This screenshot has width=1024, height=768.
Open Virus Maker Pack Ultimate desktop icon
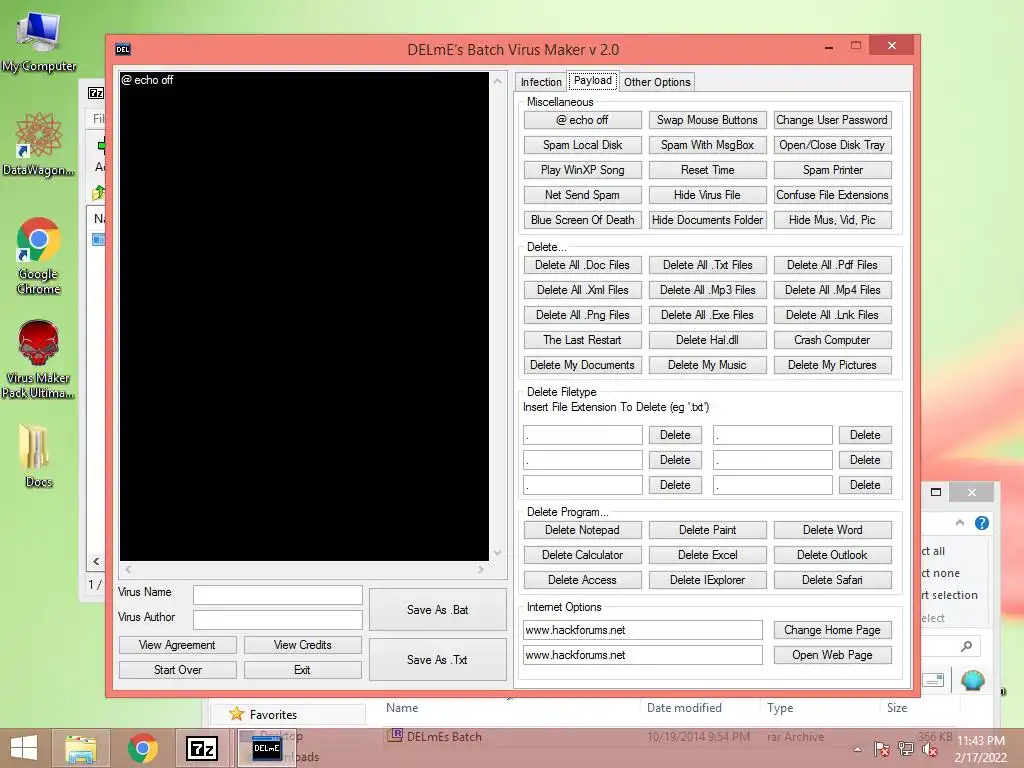pos(39,359)
